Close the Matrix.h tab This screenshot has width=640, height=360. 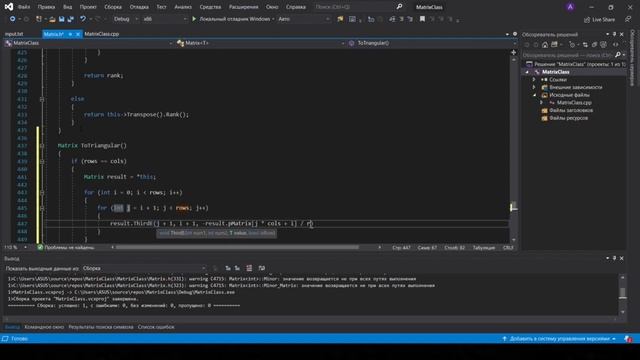pos(78,34)
